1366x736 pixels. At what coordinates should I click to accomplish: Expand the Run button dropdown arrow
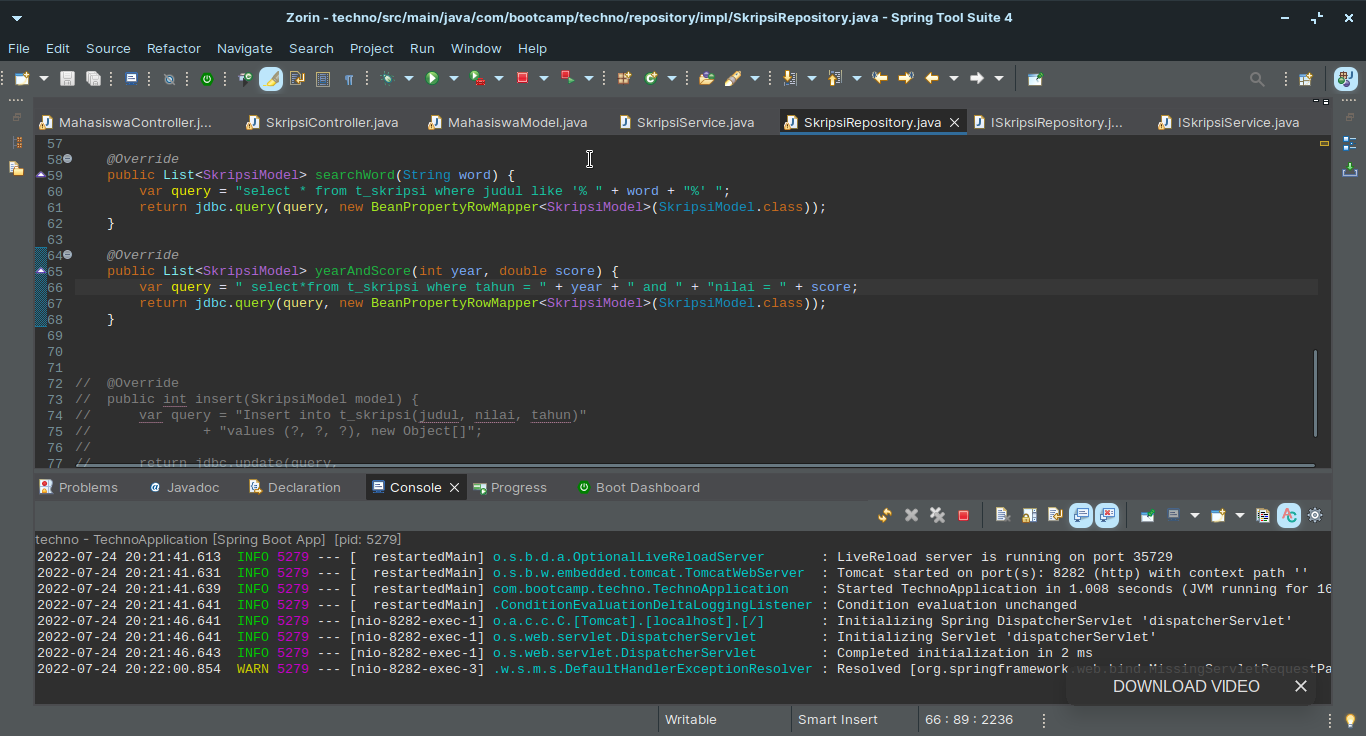point(453,78)
